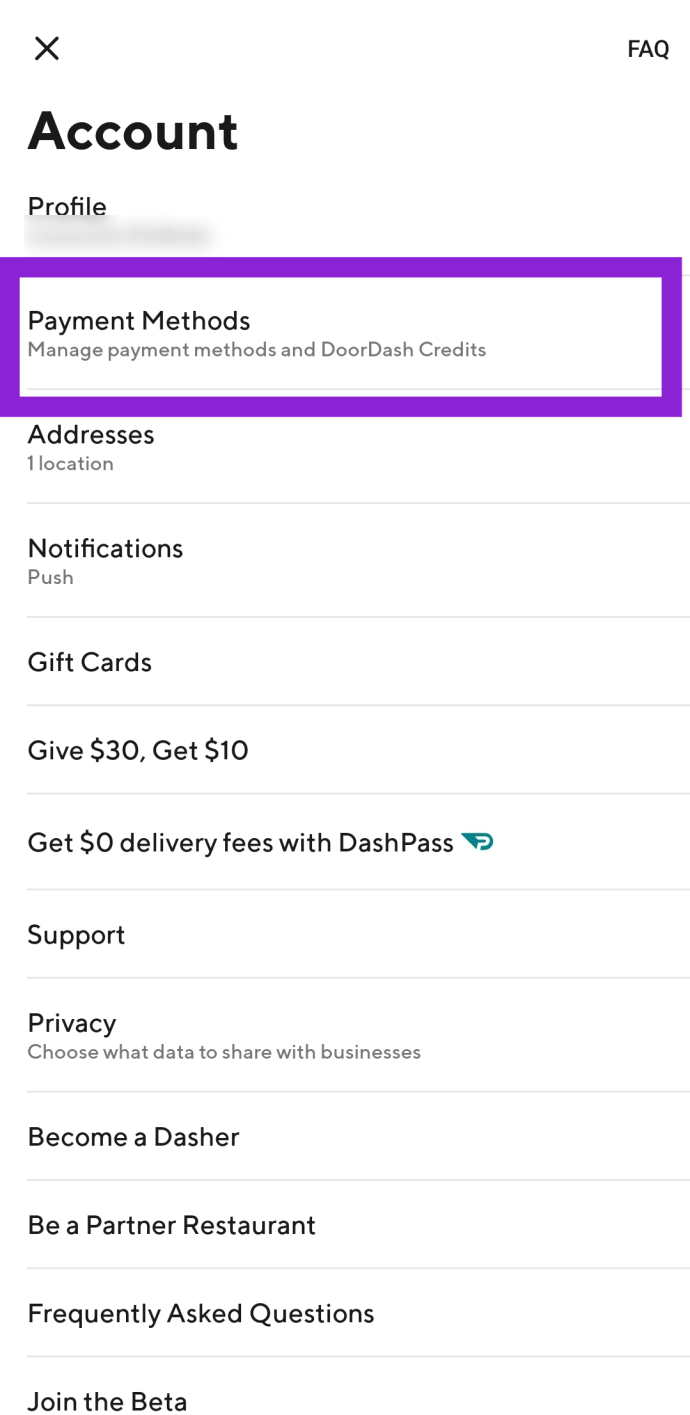690x1415 pixels.
Task: Close the Account screen with X icon
Action: pos(47,48)
